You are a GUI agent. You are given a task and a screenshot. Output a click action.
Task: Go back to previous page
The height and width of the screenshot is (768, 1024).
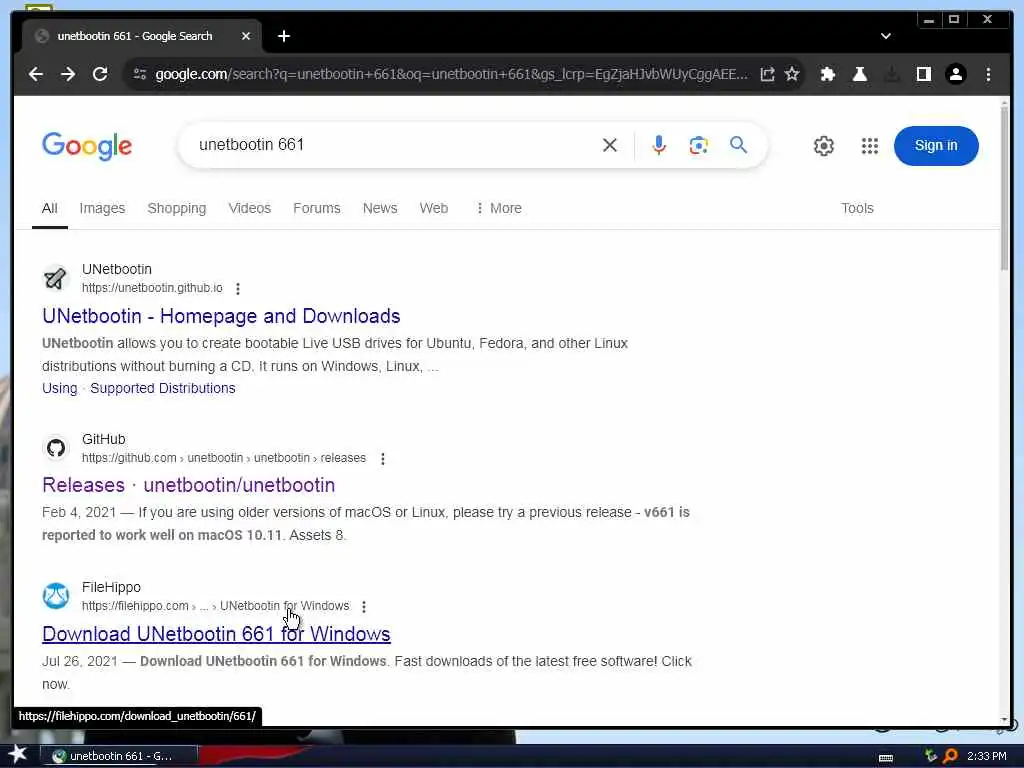(x=36, y=74)
